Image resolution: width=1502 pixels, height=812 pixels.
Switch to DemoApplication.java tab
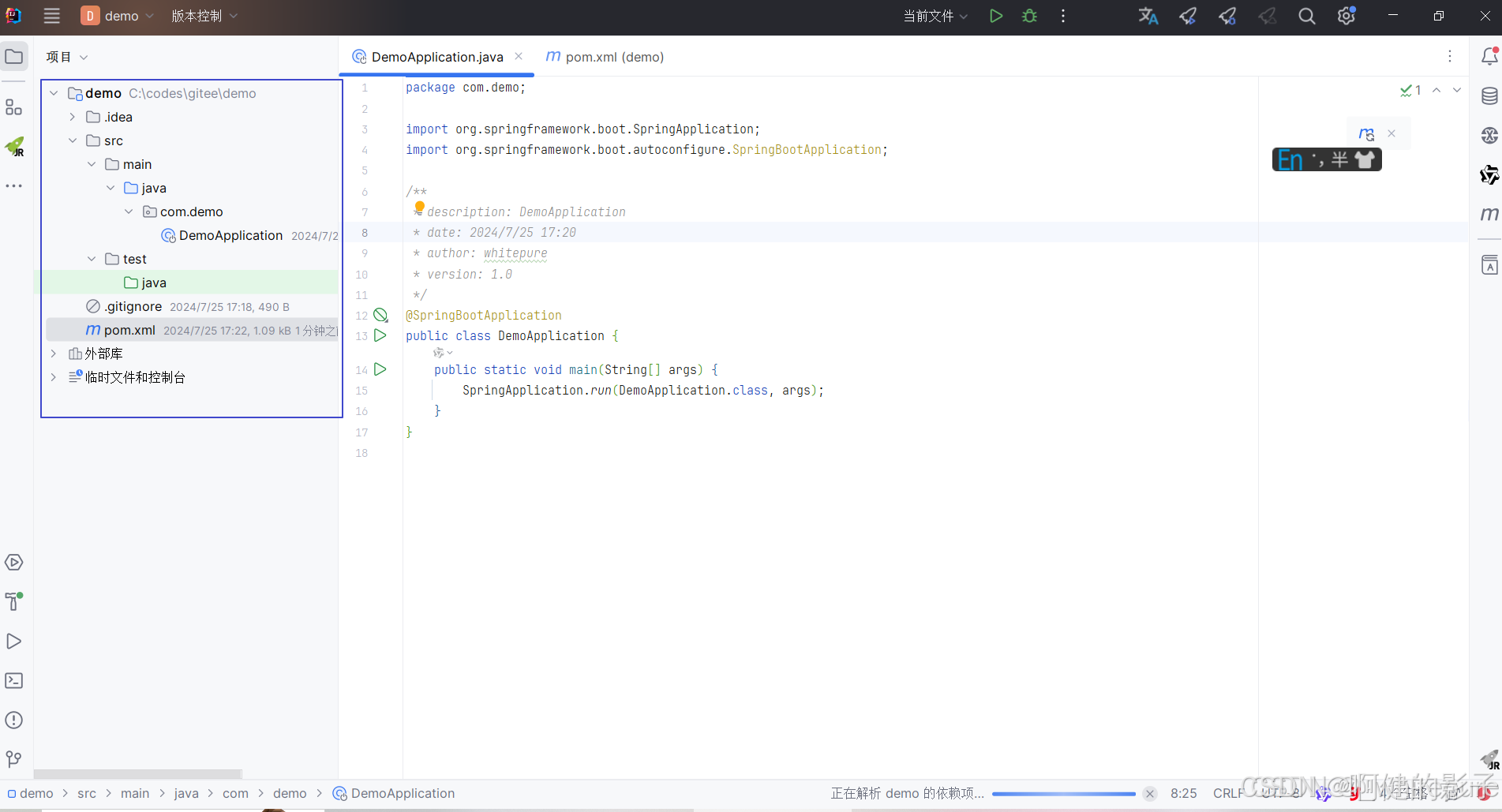[437, 57]
